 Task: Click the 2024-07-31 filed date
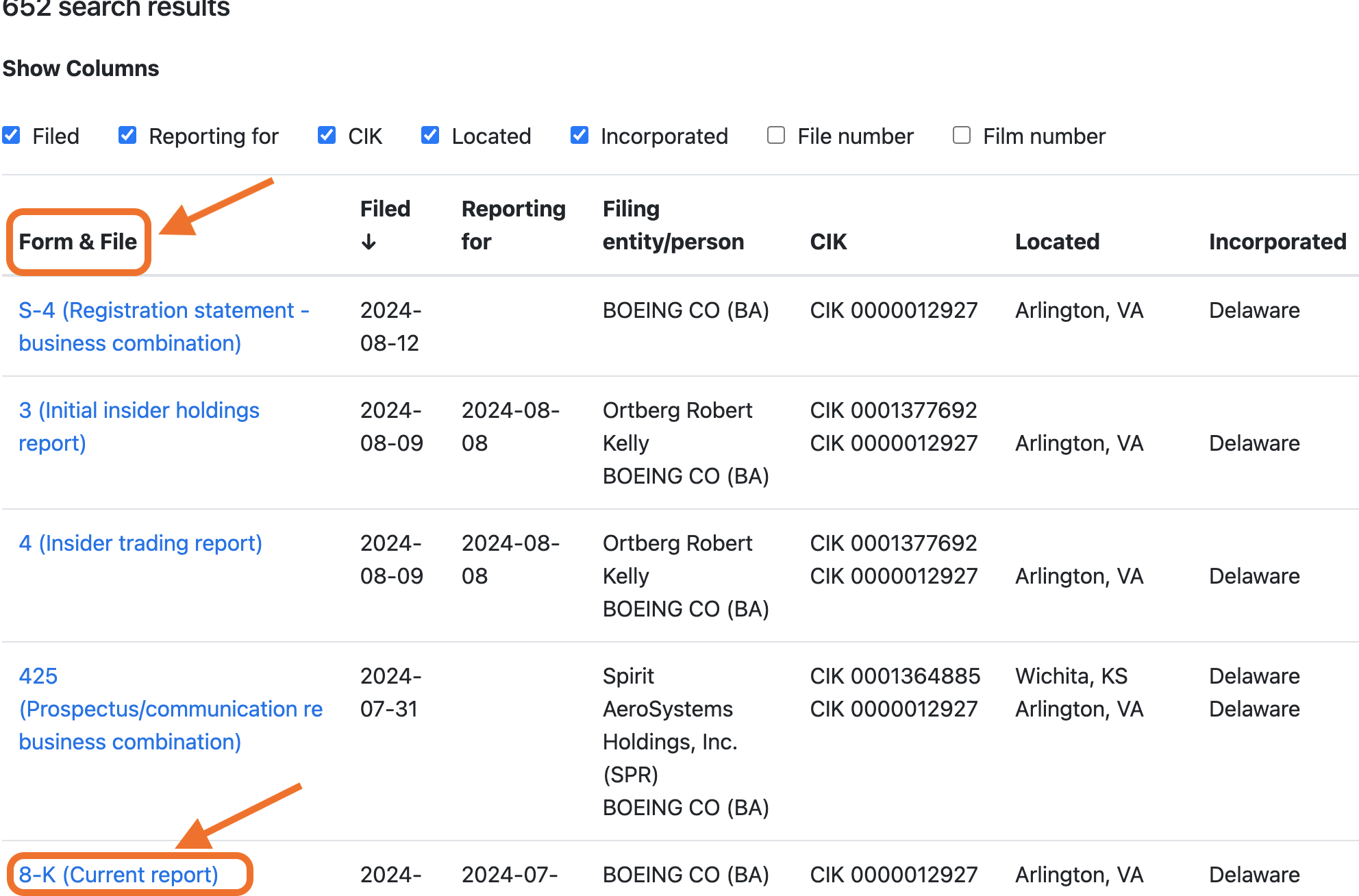point(390,693)
